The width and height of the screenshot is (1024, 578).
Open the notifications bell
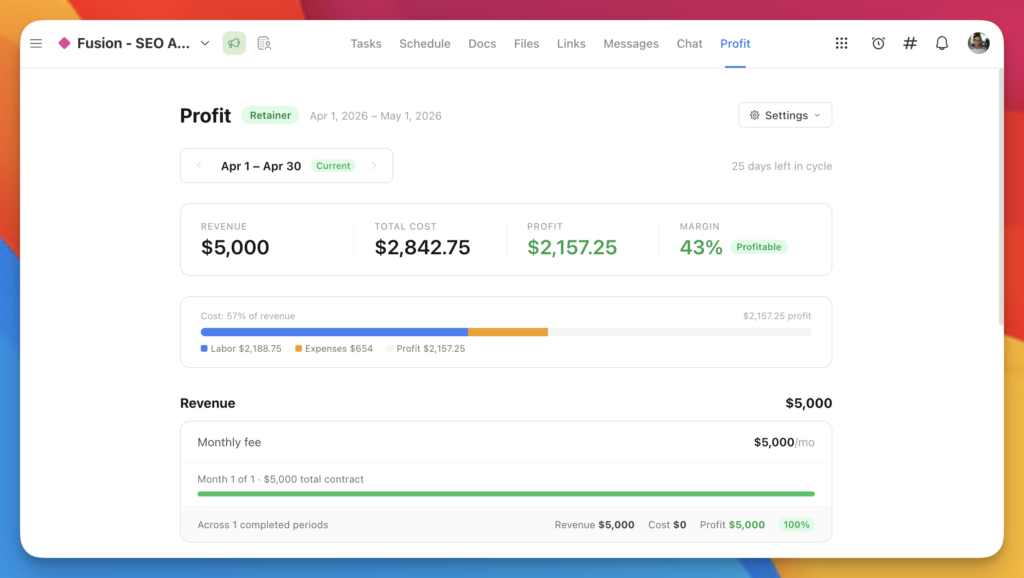pyautogui.click(x=942, y=44)
